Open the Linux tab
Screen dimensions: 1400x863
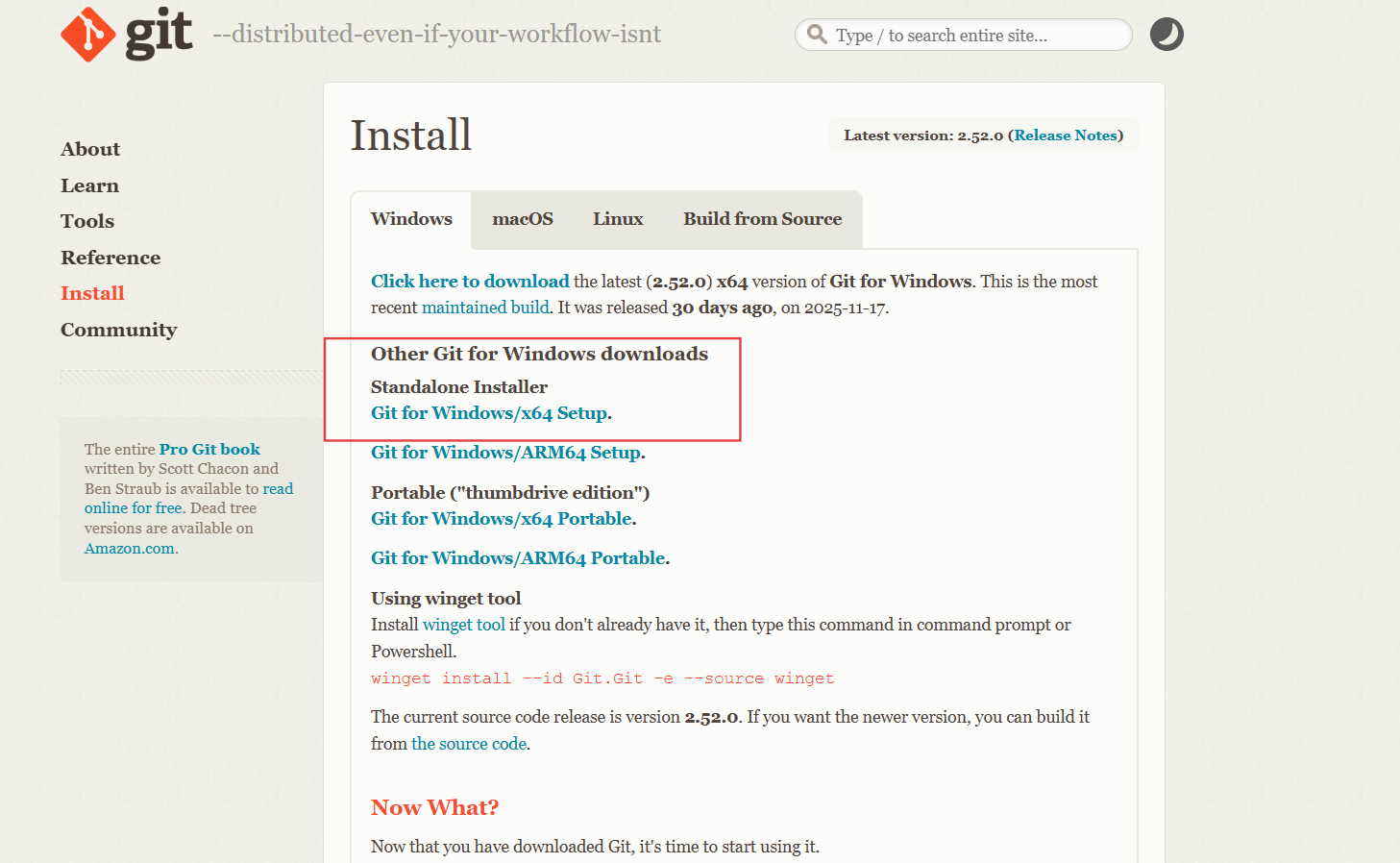(x=617, y=219)
